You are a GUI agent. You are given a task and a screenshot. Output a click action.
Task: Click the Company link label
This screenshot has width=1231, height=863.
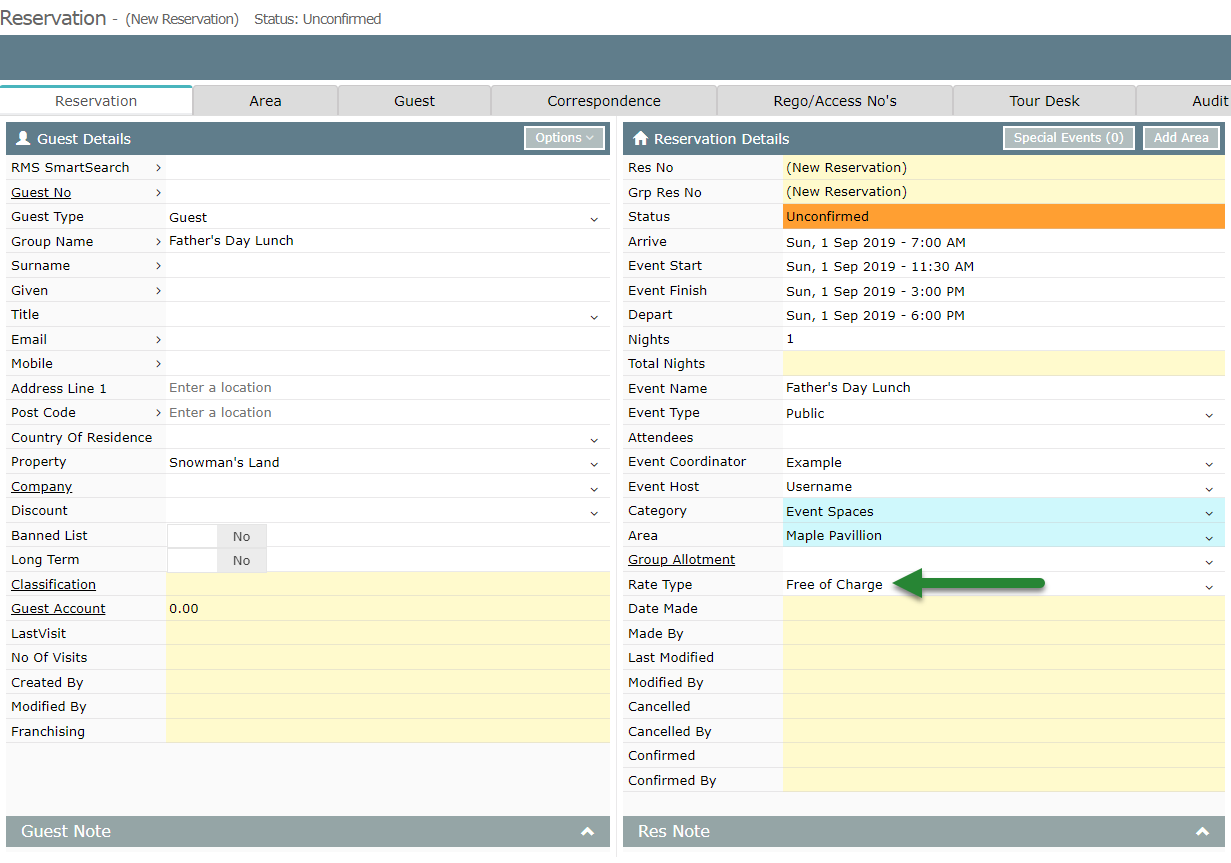(41, 487)
